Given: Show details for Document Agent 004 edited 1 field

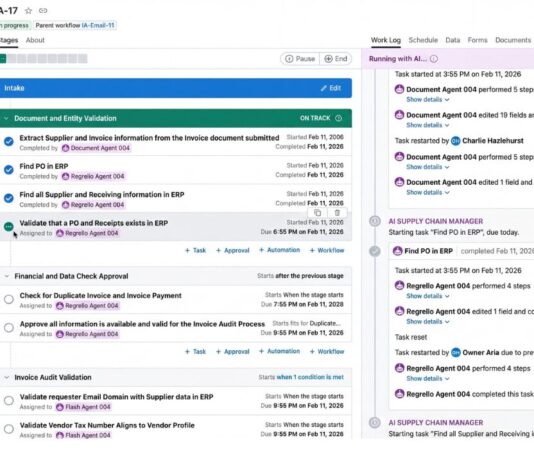Looking at the screenshot, I should coord(428,193).
